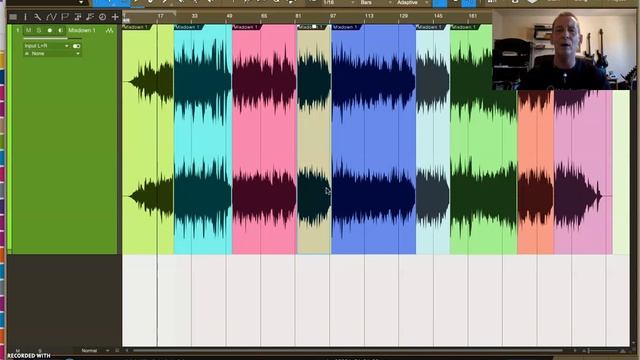This screenshot has height=360, width=640.
Task: Toggle the inspector 'i' icon
Action: pyautogui.click(x=25, y=17)
